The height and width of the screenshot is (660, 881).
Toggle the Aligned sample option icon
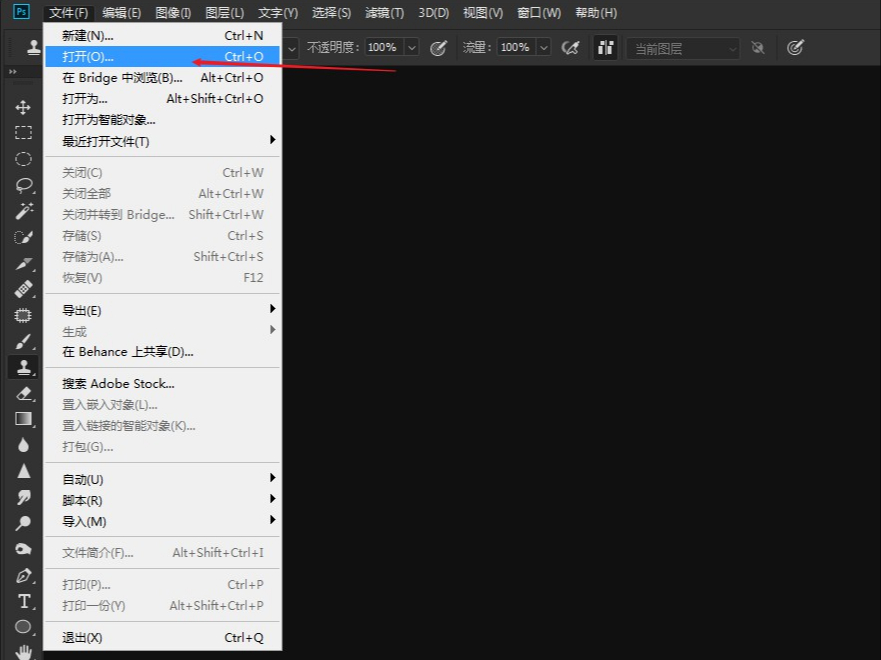click(605, 48)
